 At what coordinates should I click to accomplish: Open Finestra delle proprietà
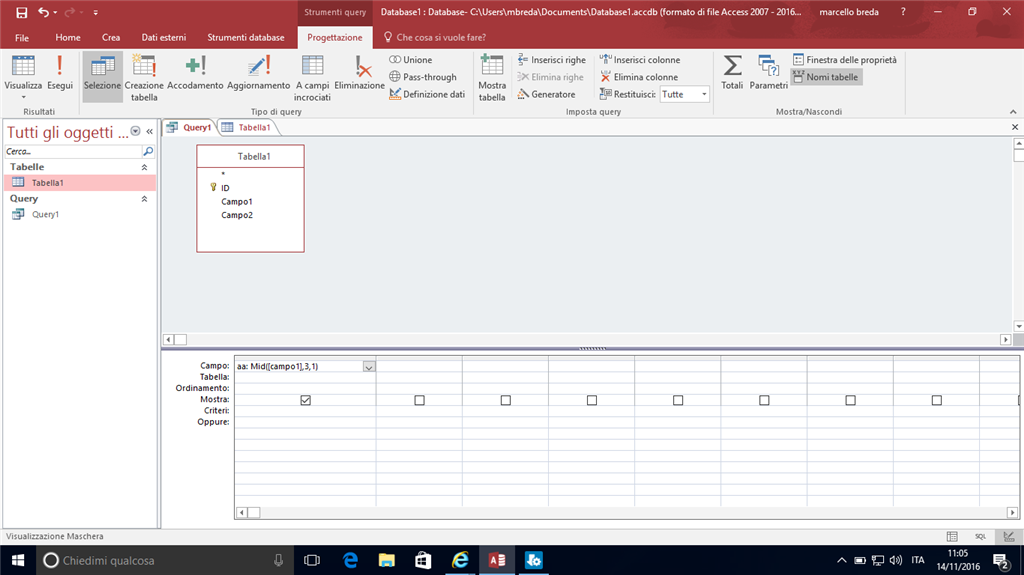click(845, 59)
